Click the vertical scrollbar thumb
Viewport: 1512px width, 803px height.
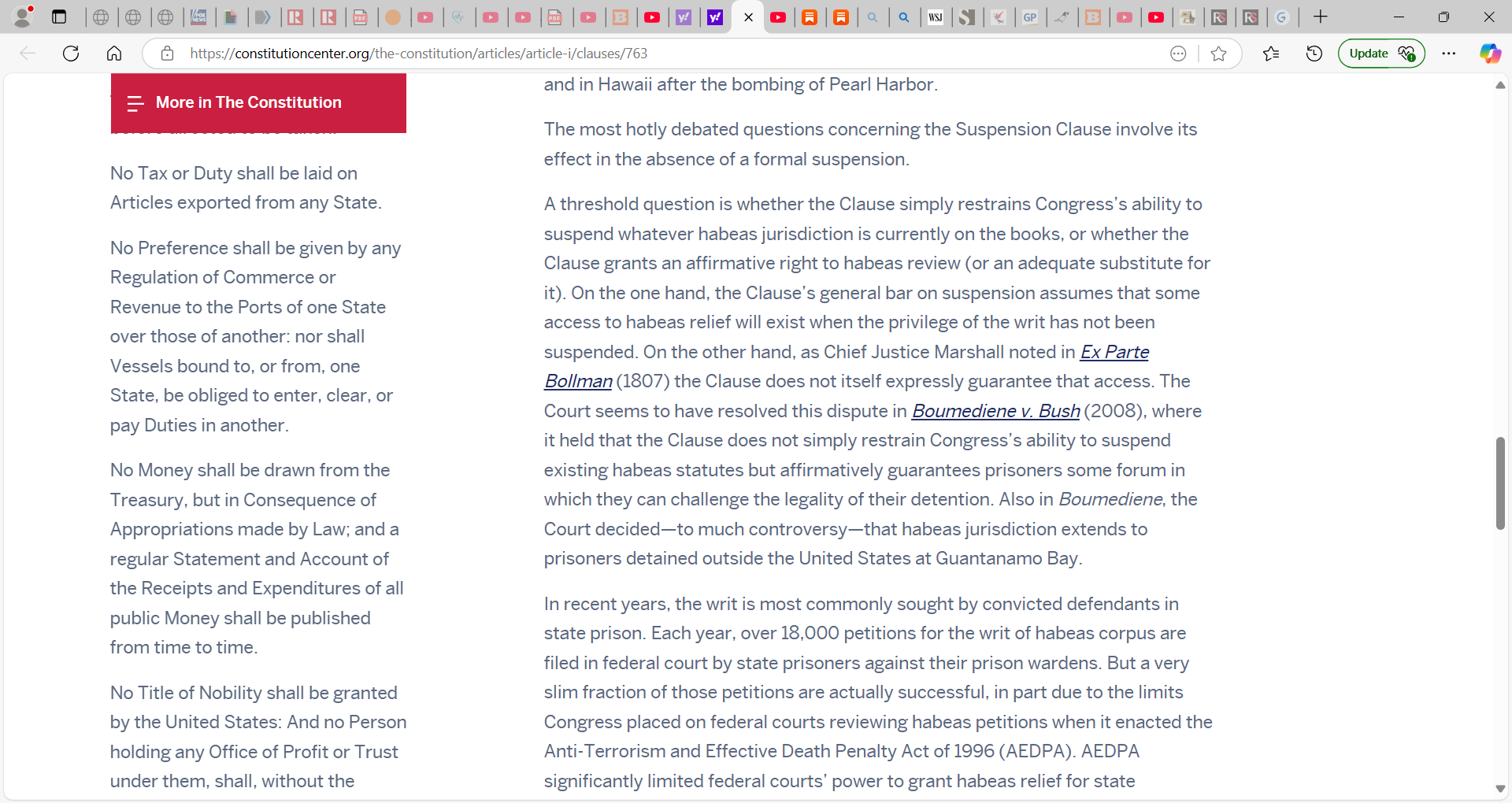1500,483
